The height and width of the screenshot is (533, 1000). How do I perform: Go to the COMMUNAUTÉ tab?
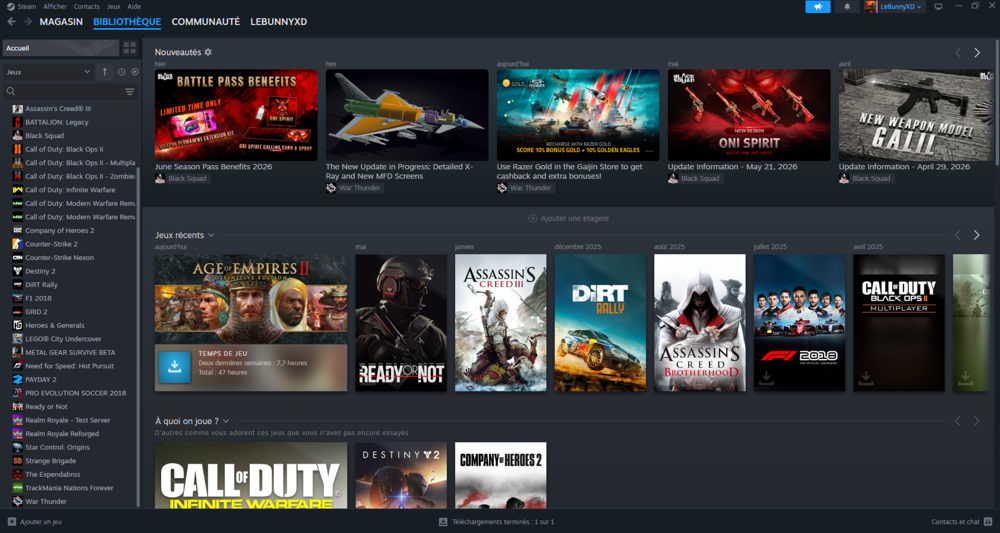pyautogui.click(x=206, y=22)
